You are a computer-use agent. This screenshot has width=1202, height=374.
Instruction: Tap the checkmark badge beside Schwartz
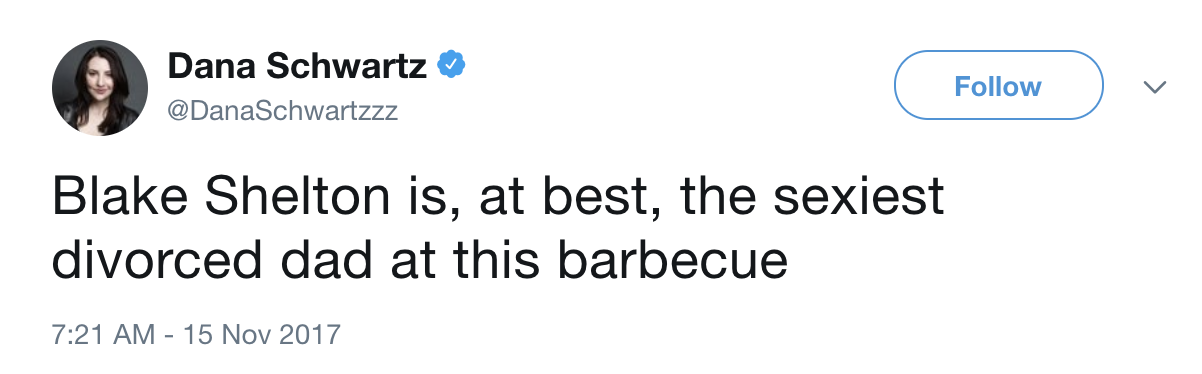[x=454, y=66]
